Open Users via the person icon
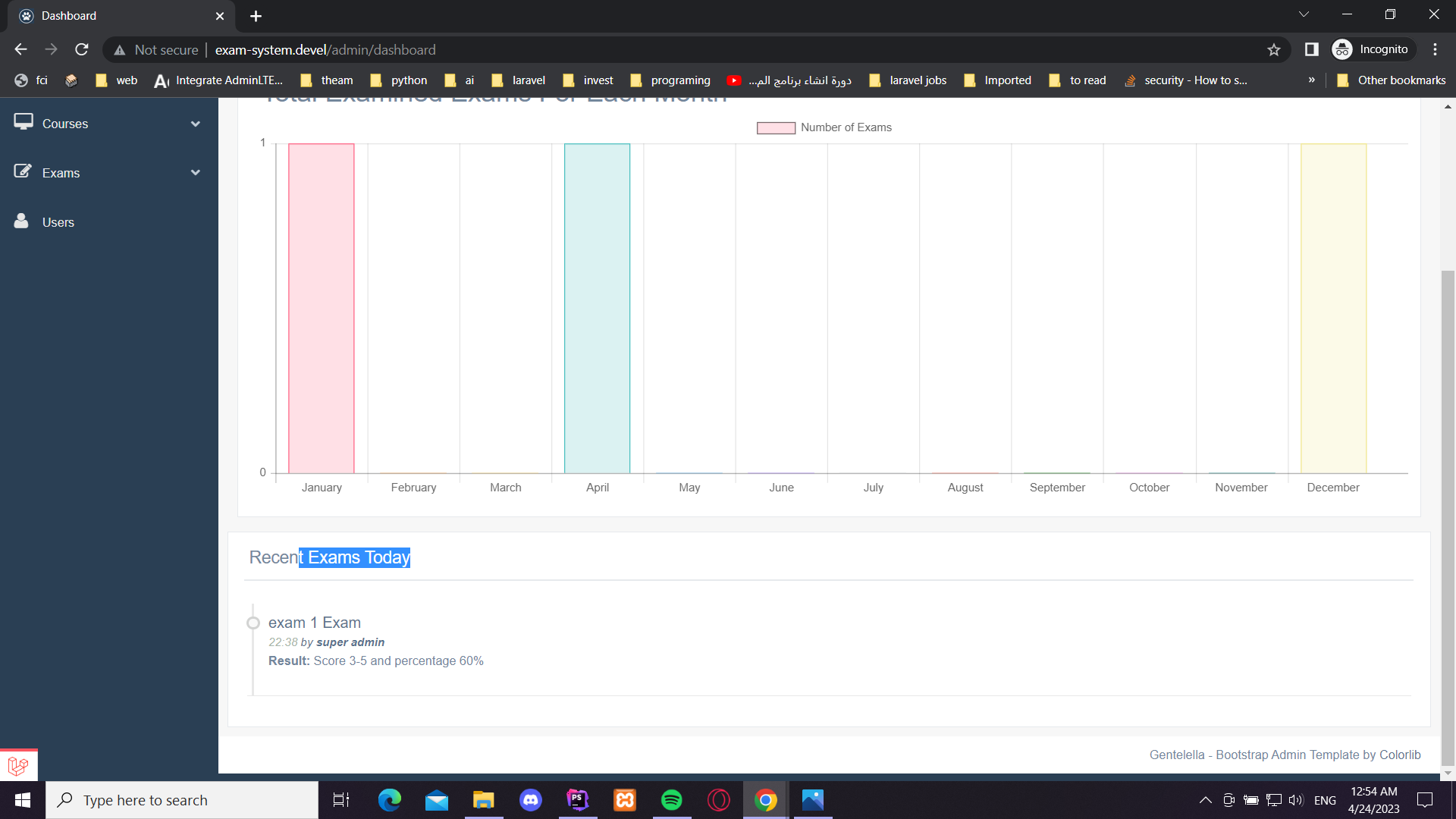 (22, 221)
